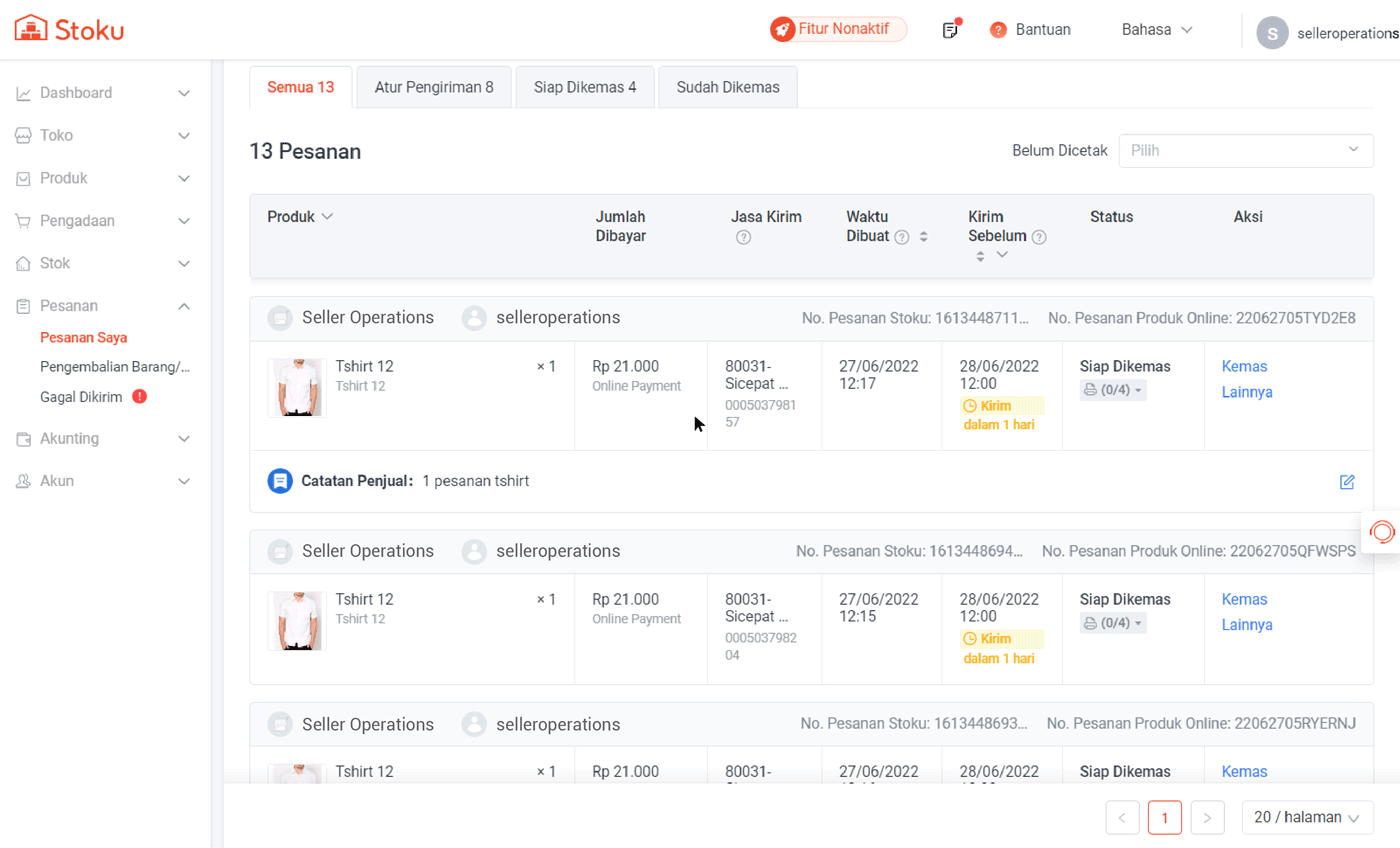
Task: Edit seller note with pencil icon
Action: (x=1347, y=482)
